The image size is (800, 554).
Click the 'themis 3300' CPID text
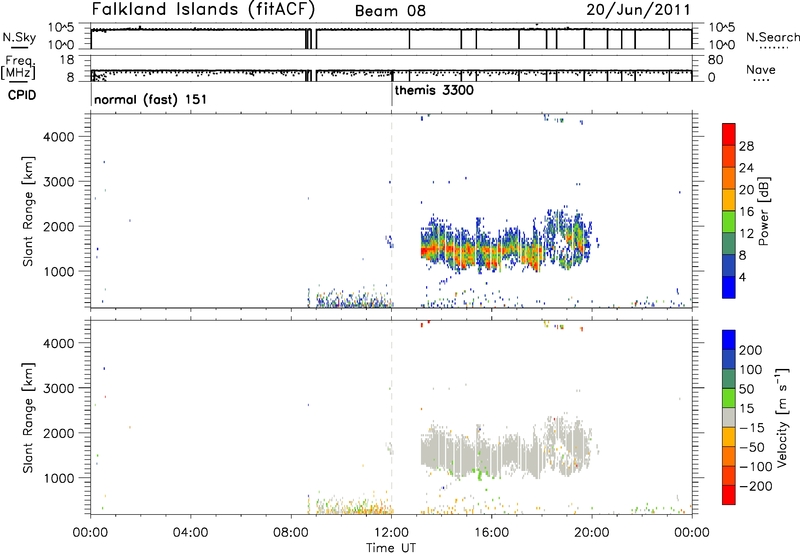point(434,91)
